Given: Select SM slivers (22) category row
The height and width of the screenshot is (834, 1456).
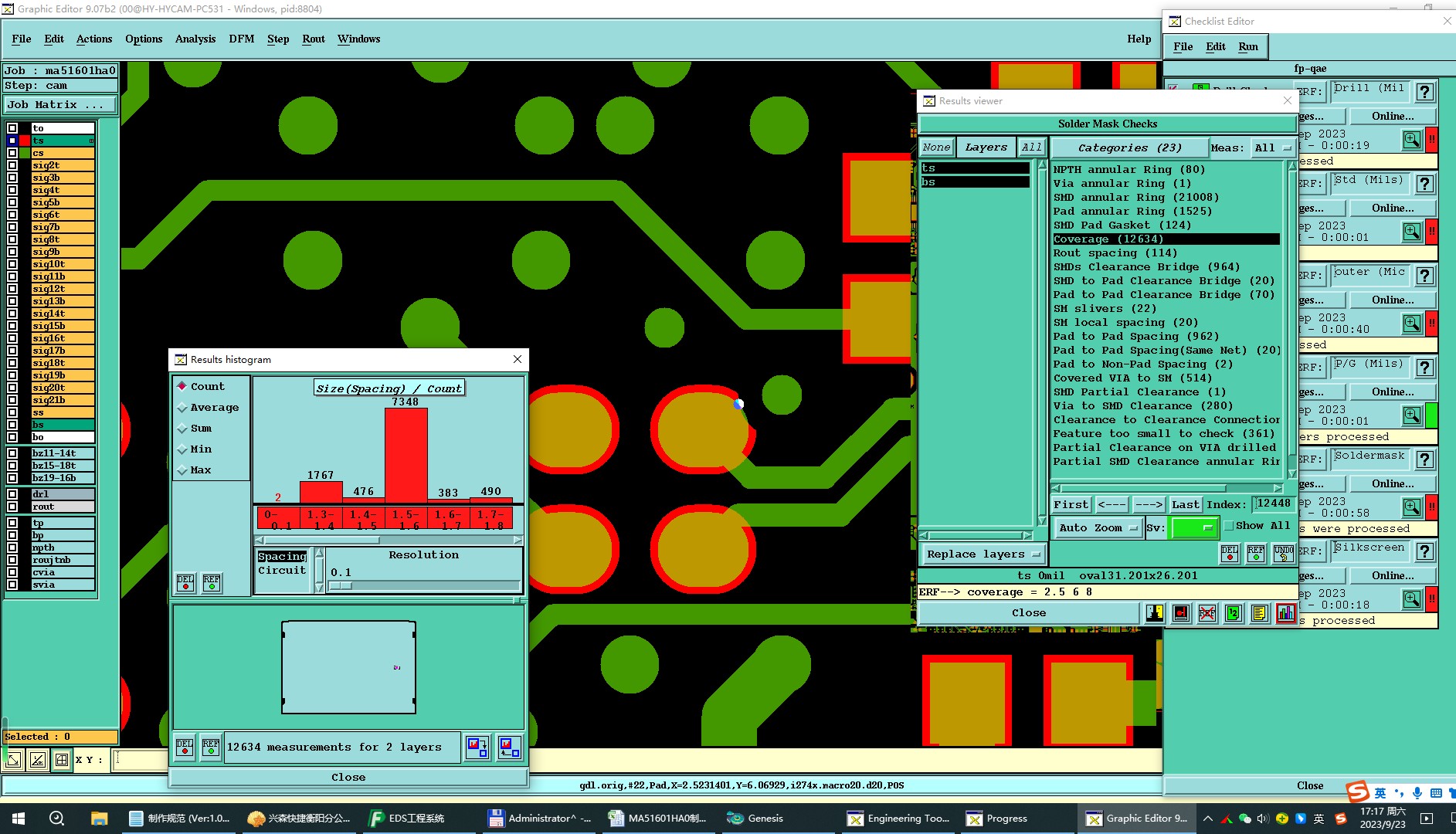Looking at the screenshot, I should tap(1166, 309).
